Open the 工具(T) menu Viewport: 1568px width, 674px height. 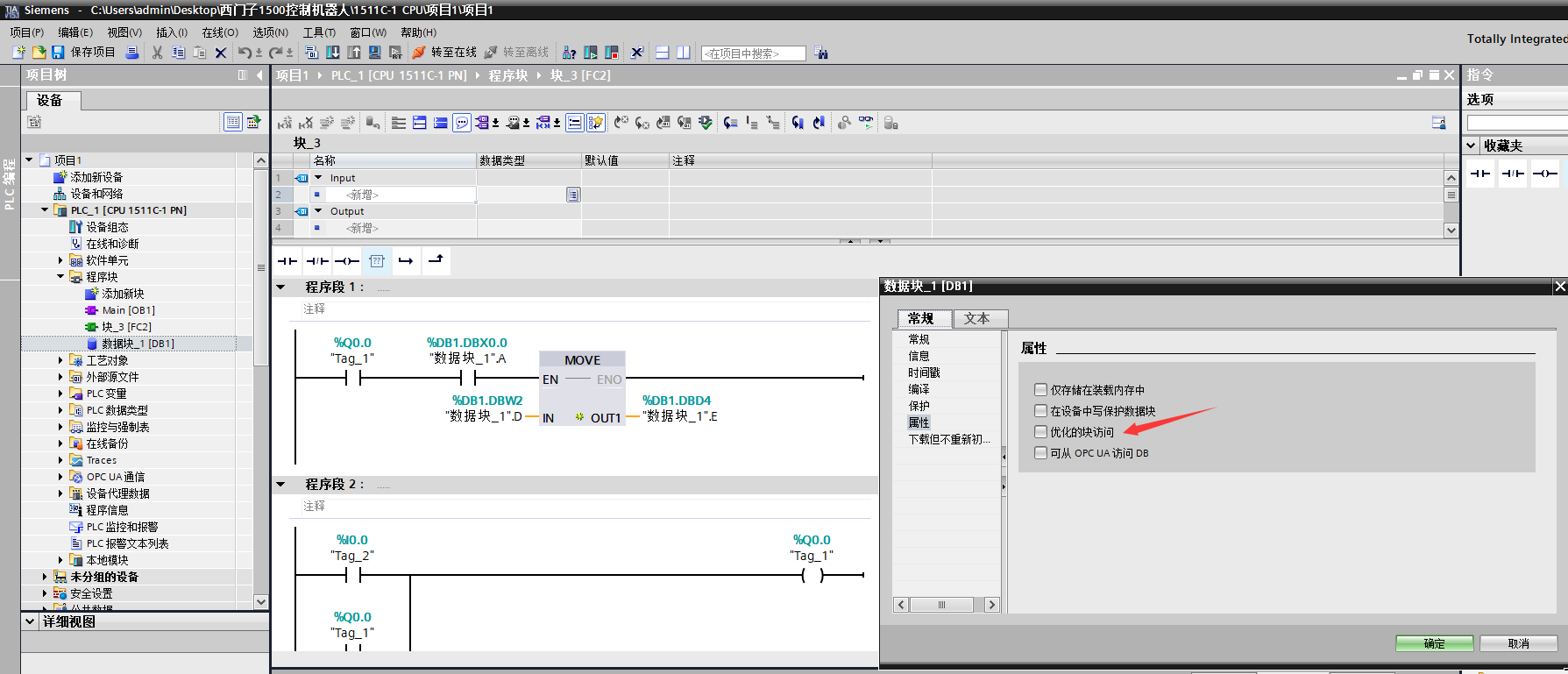pyautogui.click(x=319, y=32)
